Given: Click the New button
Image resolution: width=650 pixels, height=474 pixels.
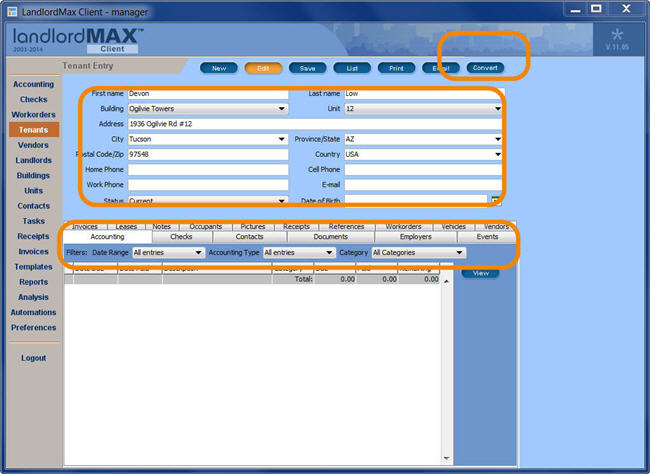Looking at the screenshot, I should click(219, 68).
